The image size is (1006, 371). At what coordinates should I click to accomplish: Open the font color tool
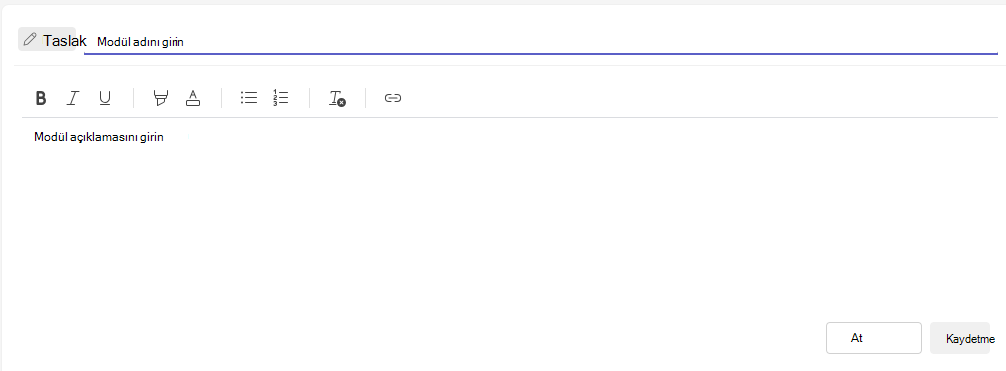tap(192, 98)
